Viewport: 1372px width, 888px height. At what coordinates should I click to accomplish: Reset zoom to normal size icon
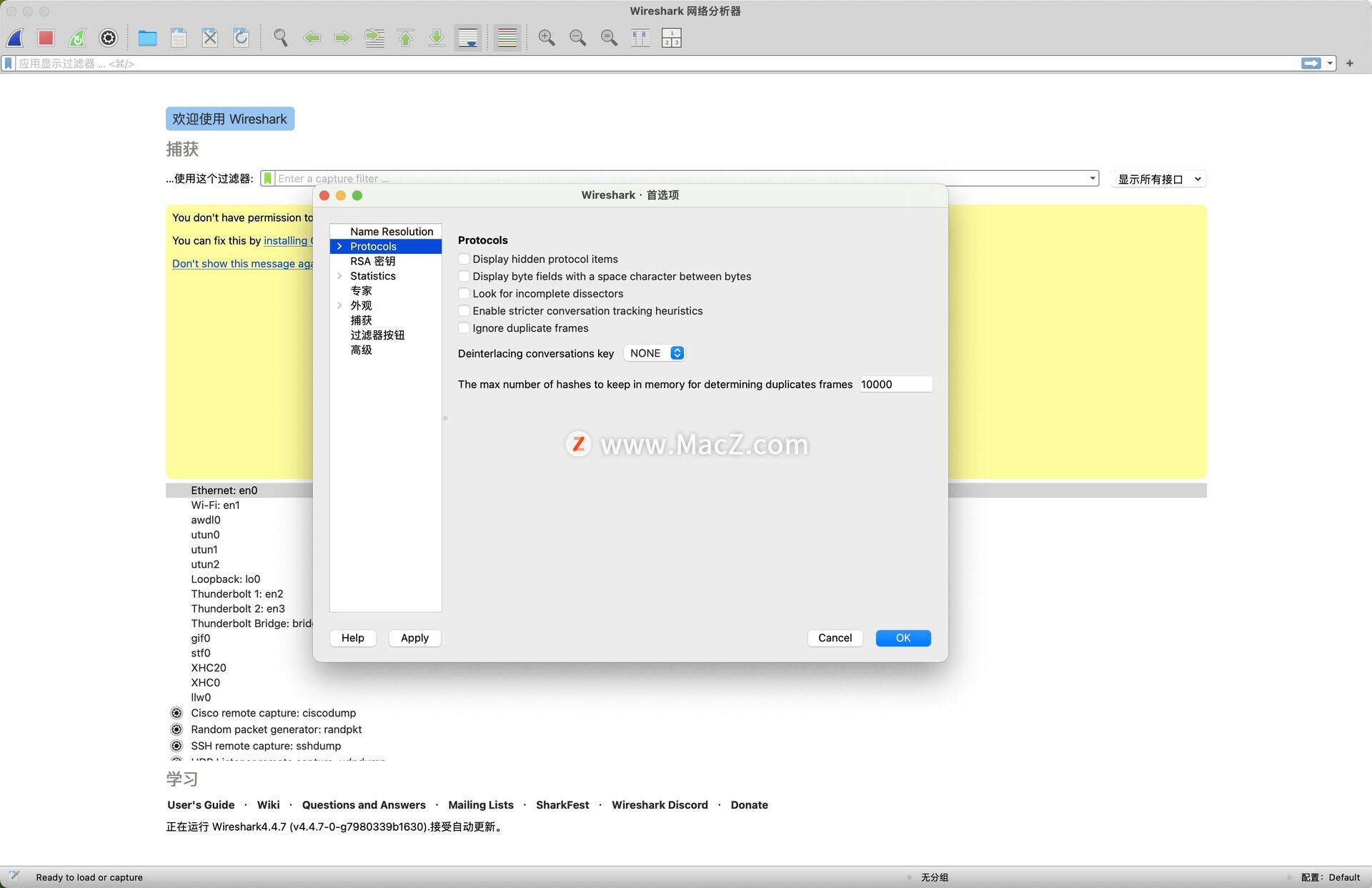[x=609, y=38]
